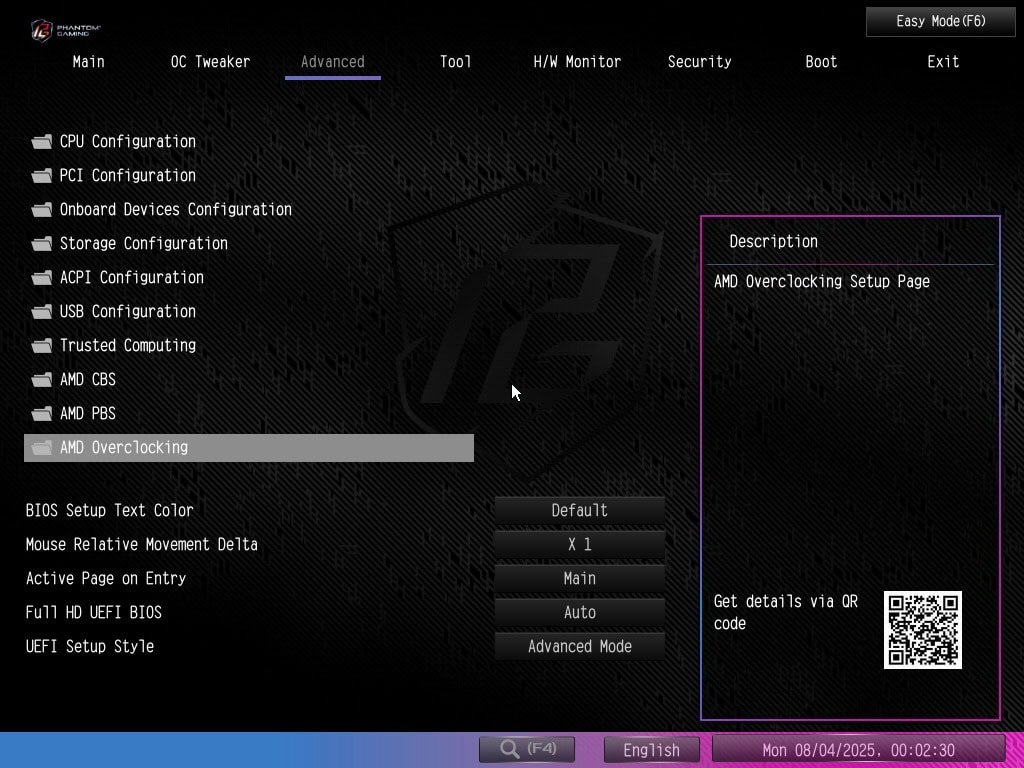Click the AMD Overclocking folder icon
This screenshot has height=768, width=1024.
42,447
